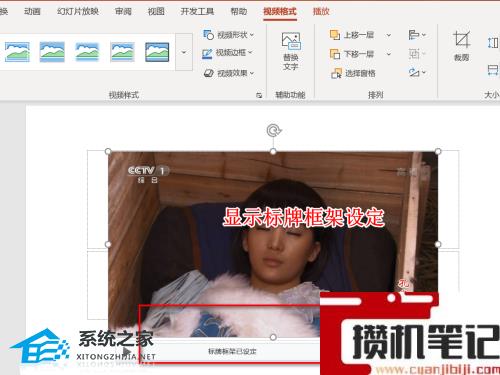Open the 选择窗格 selection pane

[x=353, y=73]
